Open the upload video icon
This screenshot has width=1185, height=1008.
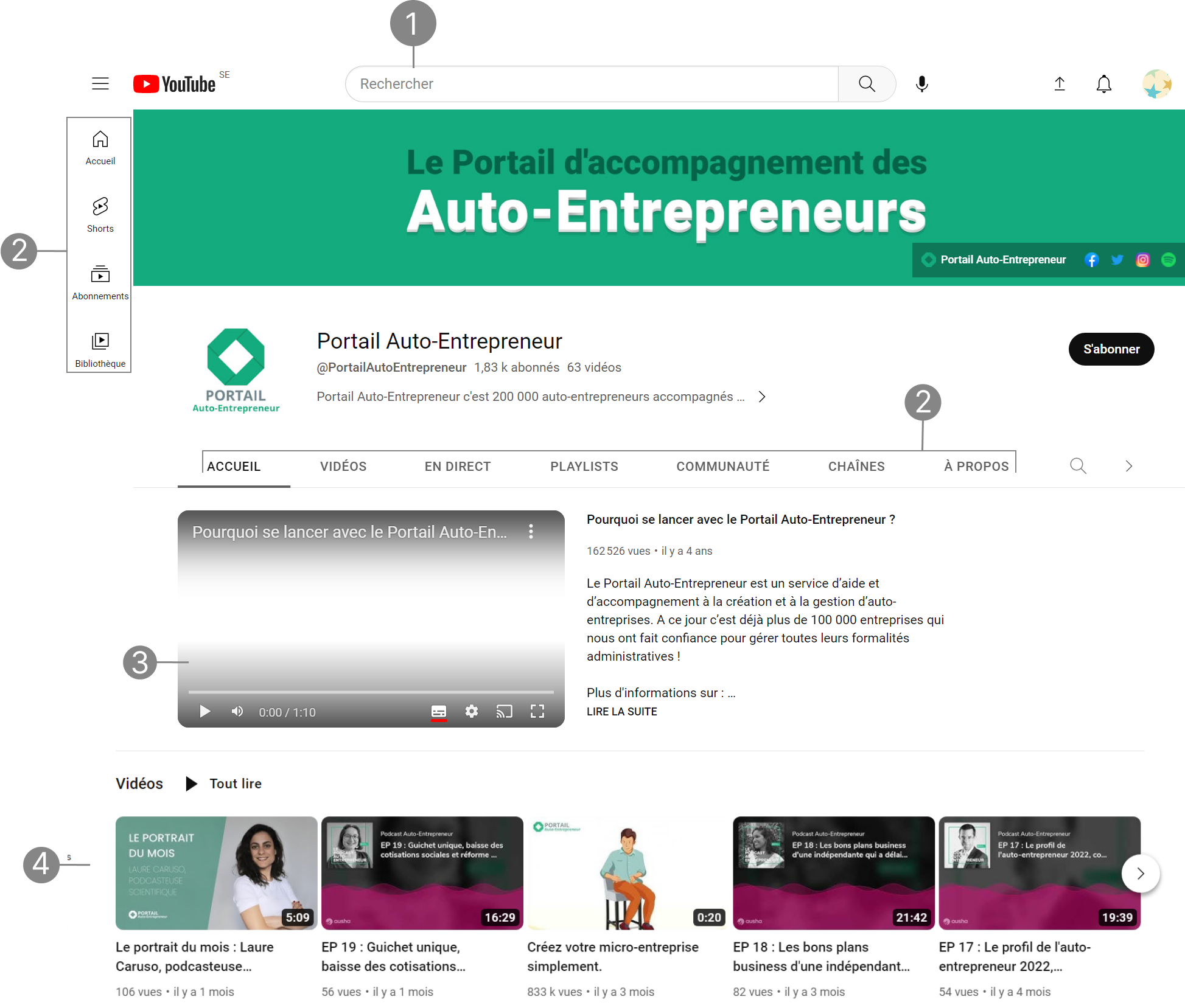pyautogui.click(x=1060, y=84)
